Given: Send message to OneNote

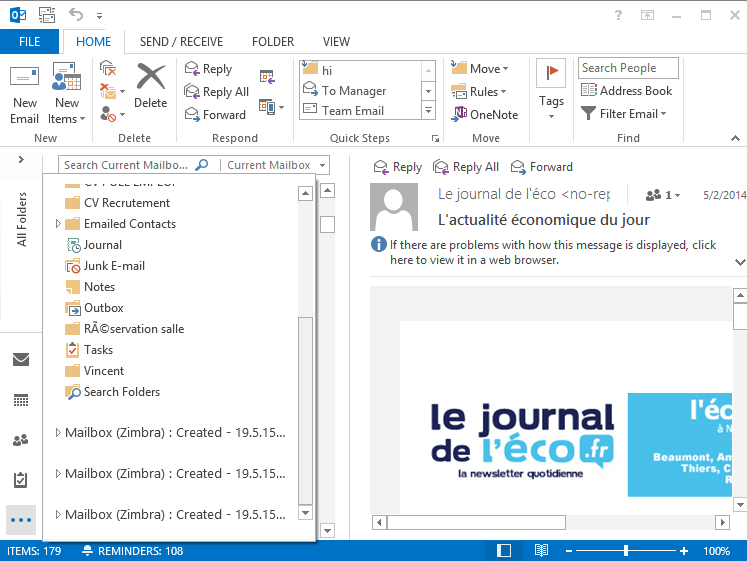Looking at the screenshot, I should point(485,114).
